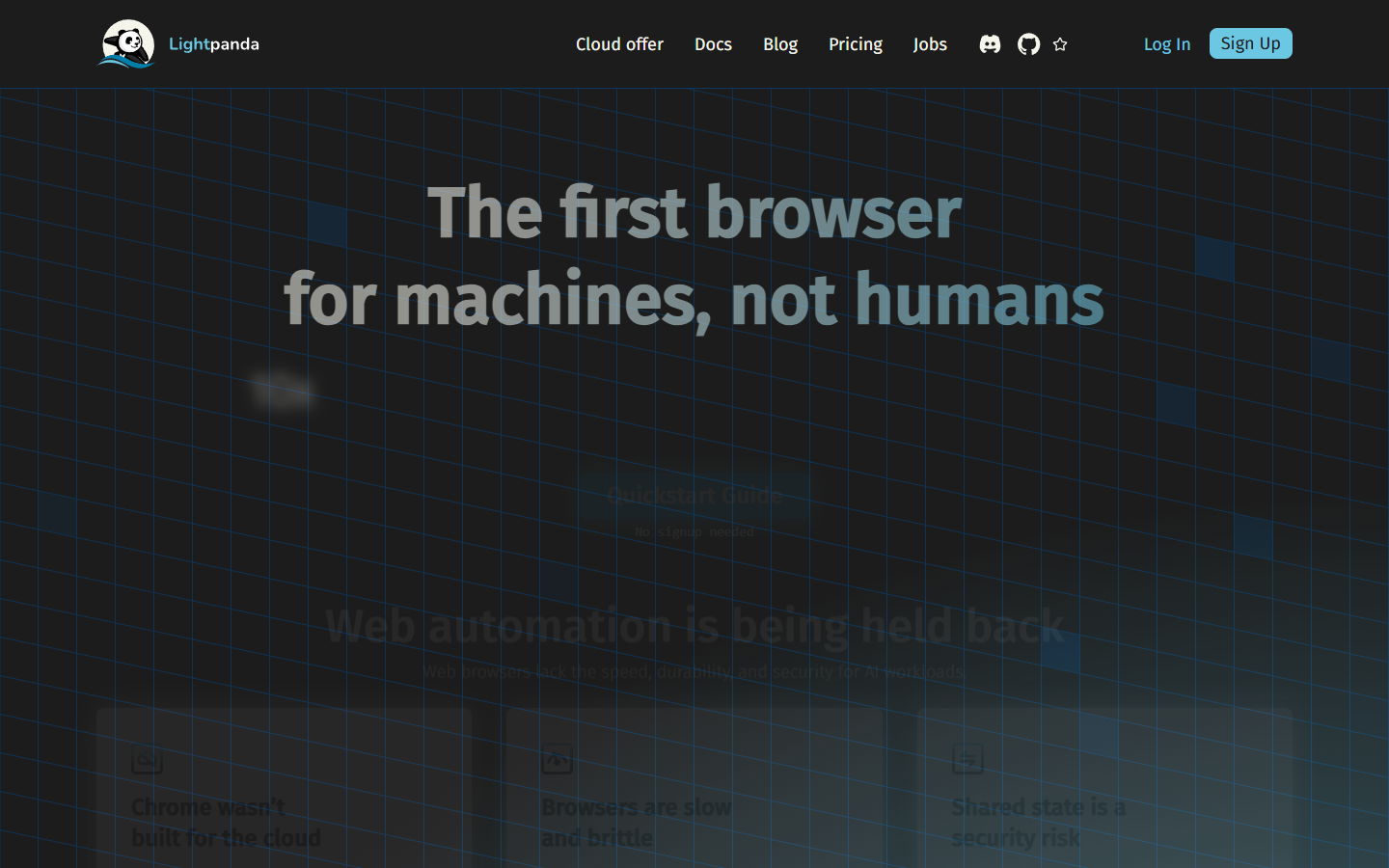This screenshot has height=868, width=1389.
Task: Open the Quickstart Guide
Action: (x=694, y=496)
